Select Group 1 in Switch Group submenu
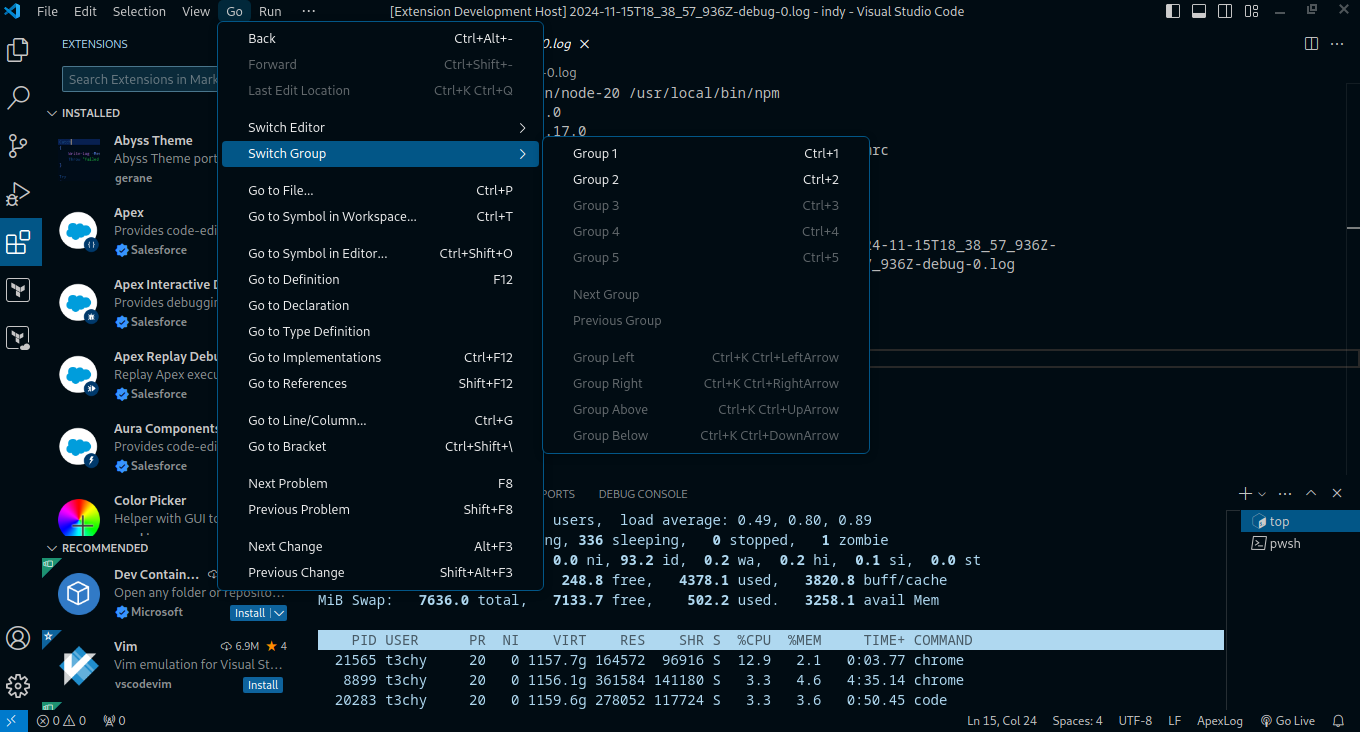Image resolution: width=1360 pixels, height=732 pixels. point(706,154)
